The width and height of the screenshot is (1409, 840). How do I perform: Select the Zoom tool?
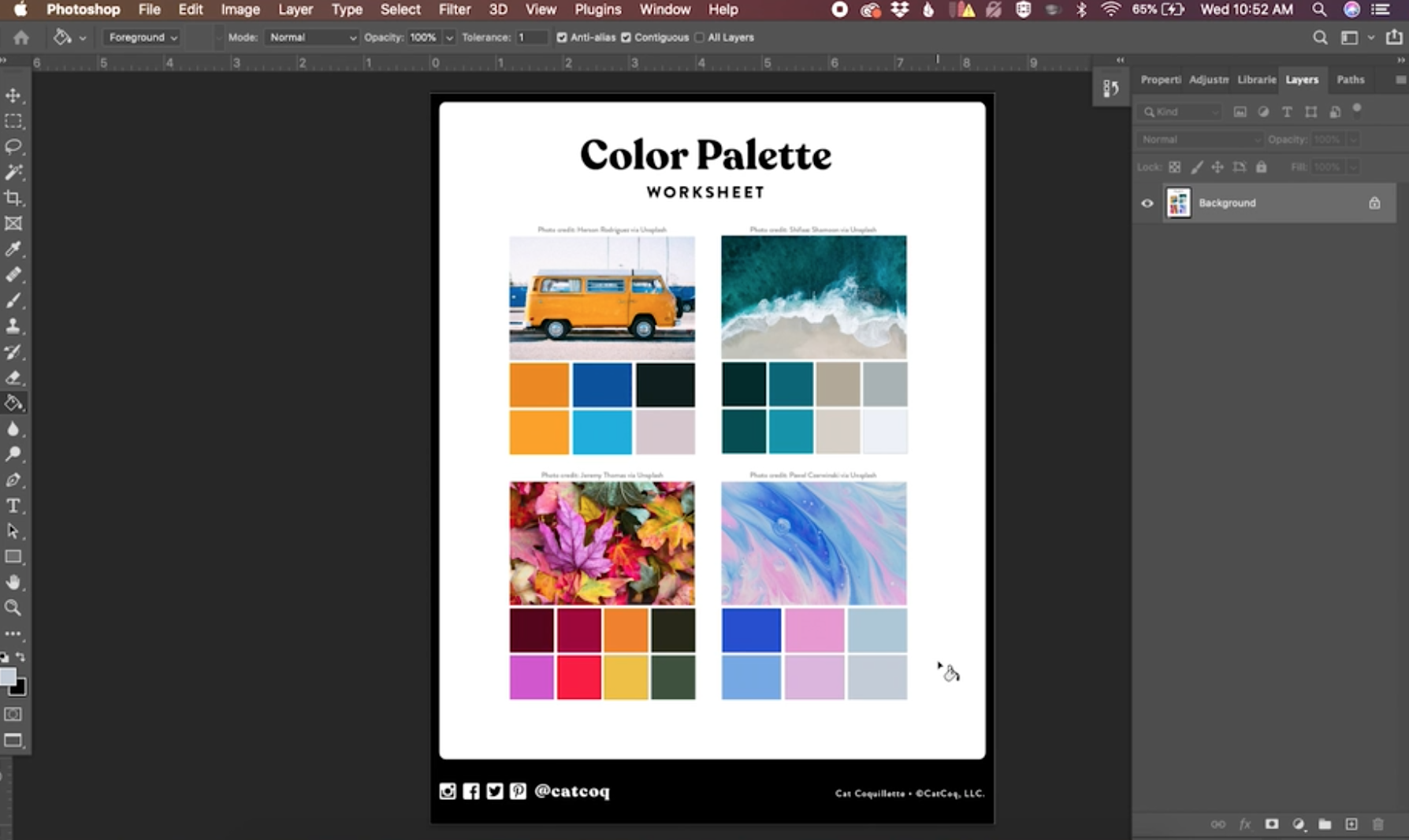(x=13, y=608)
